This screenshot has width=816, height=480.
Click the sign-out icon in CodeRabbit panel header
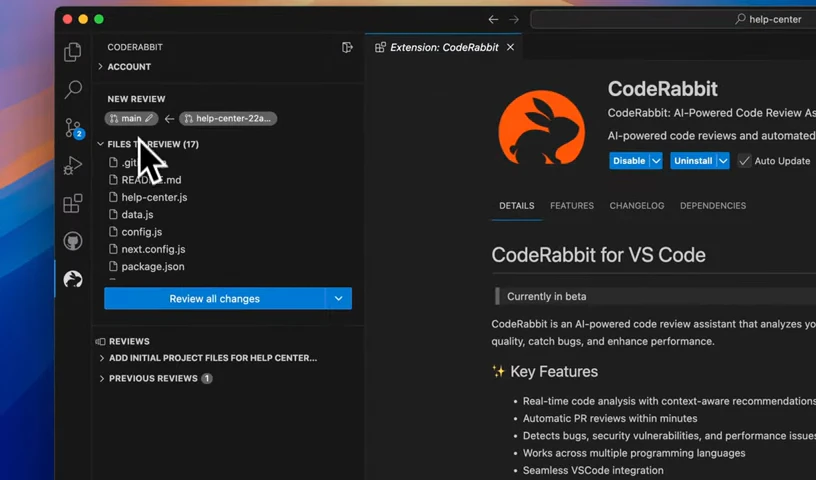(347, 47)
